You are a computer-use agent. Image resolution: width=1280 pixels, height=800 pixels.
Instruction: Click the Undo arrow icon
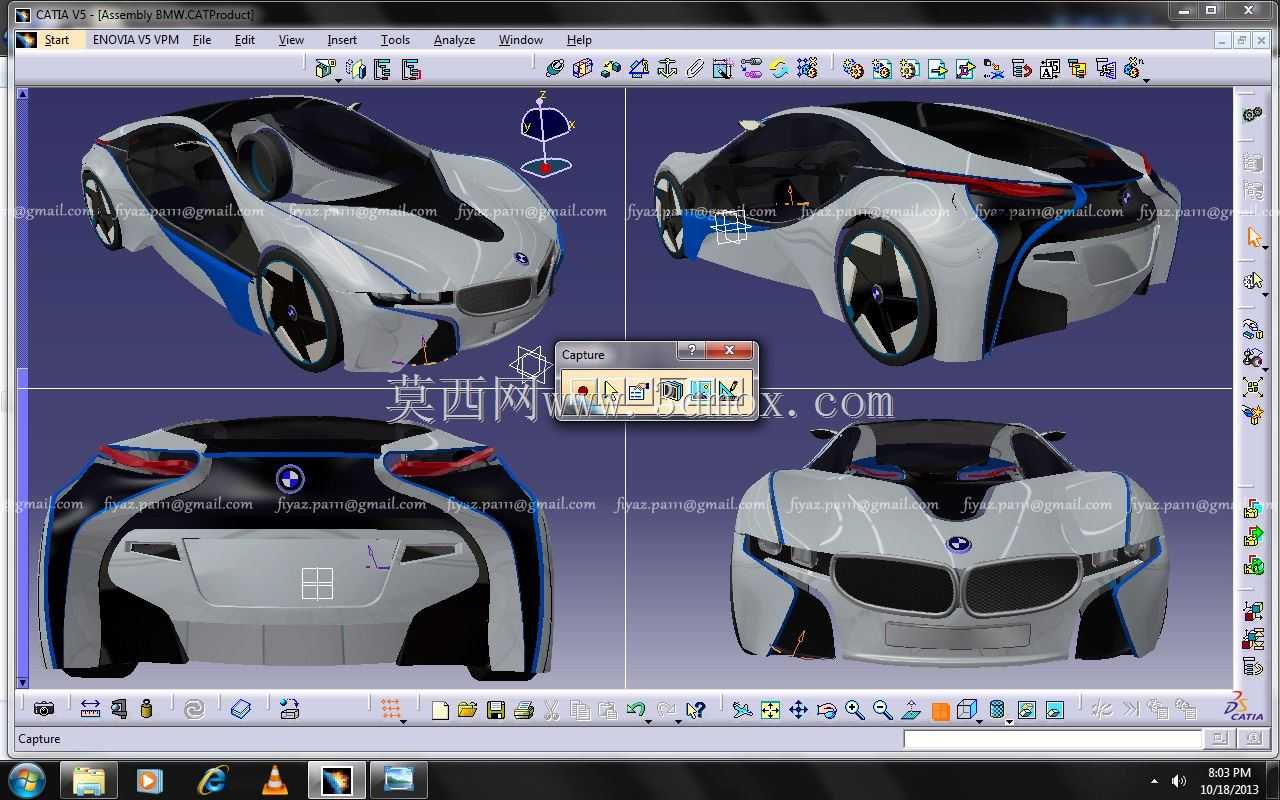634,710
